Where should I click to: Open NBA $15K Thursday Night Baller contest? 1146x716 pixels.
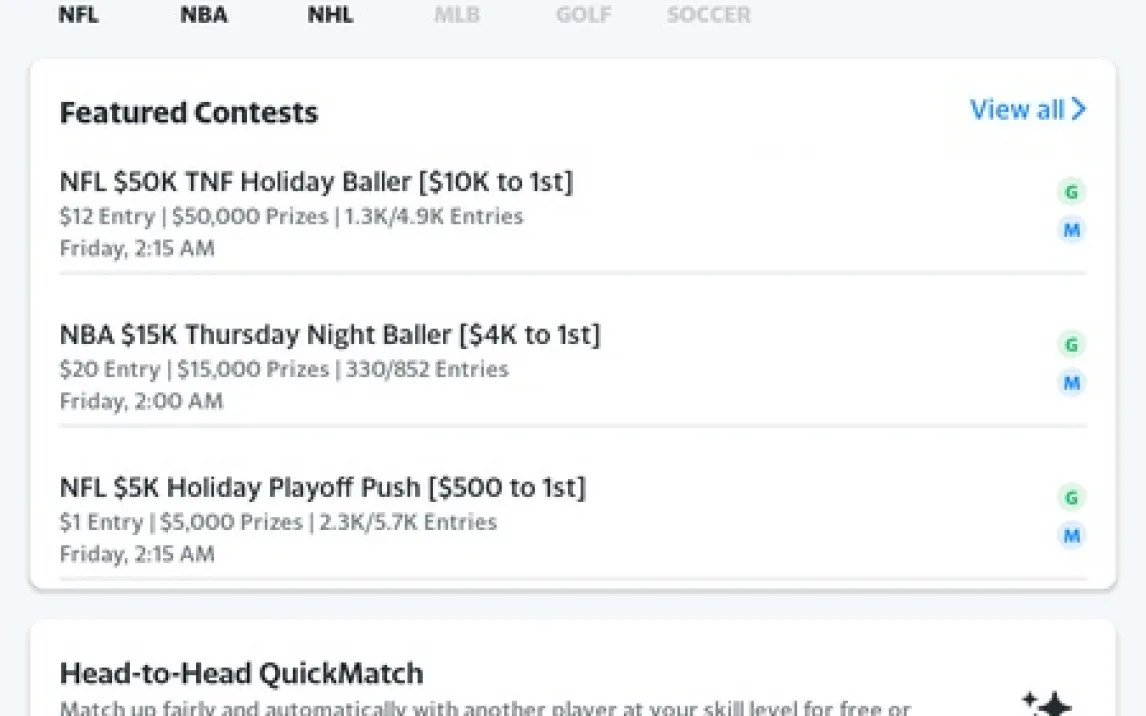point(330,335)
